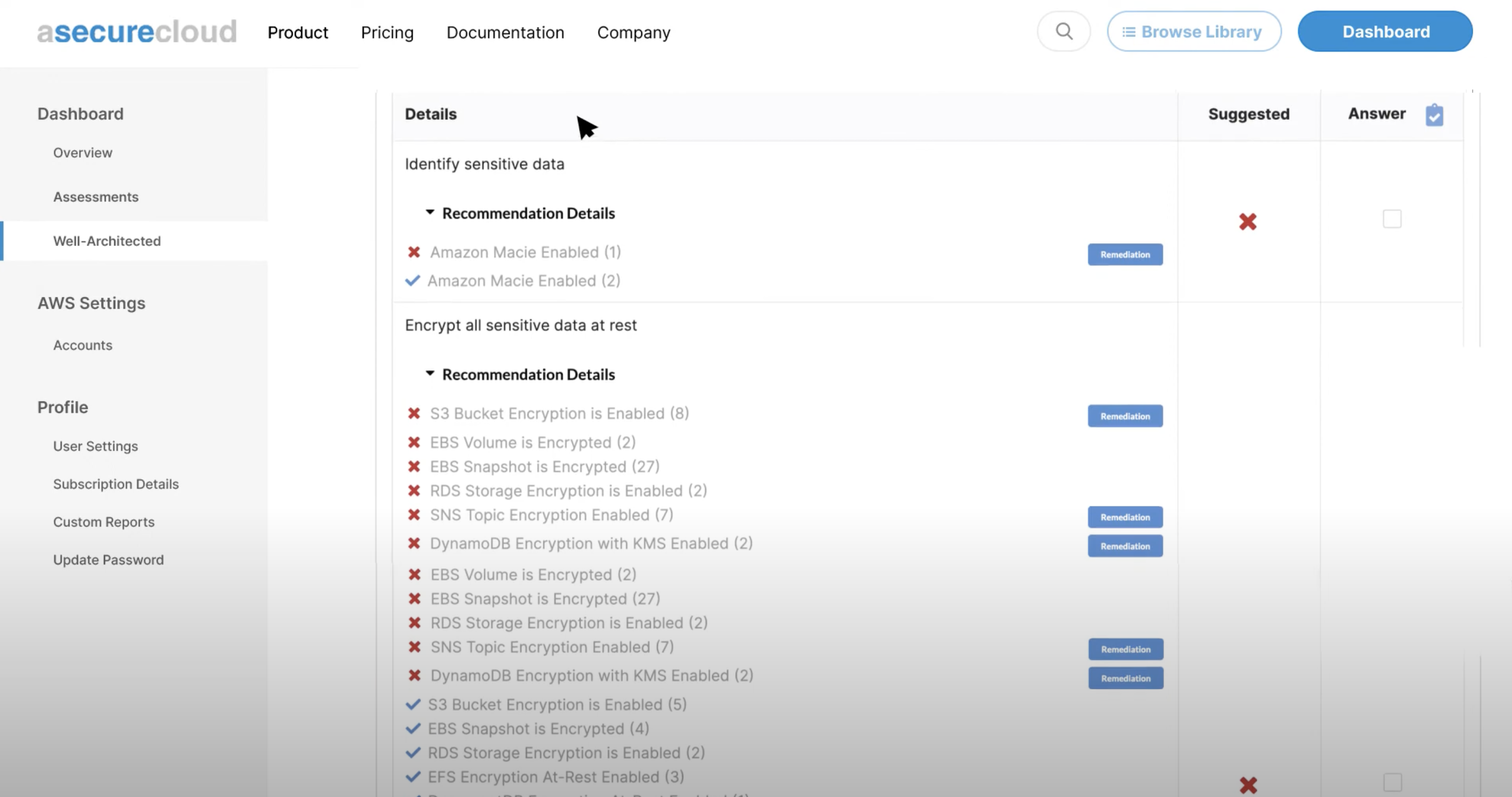Click the Profile sidebar heading
The width and height of the screenshot is (1512, 797).
pos(62,407)
